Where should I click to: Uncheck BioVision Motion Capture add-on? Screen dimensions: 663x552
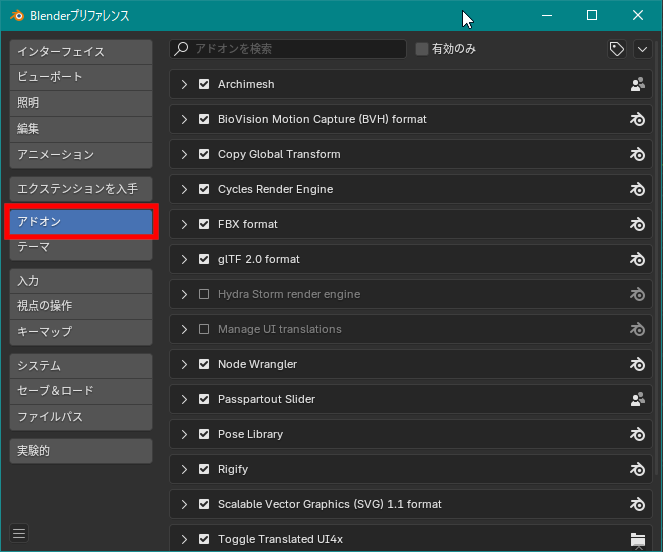pos(204,119)
